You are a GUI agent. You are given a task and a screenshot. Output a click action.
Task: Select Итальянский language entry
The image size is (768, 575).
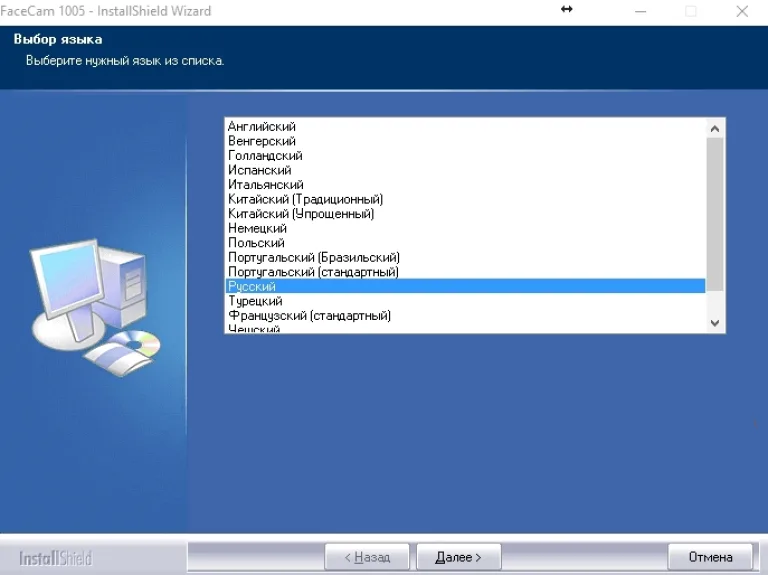click(465, 185)
